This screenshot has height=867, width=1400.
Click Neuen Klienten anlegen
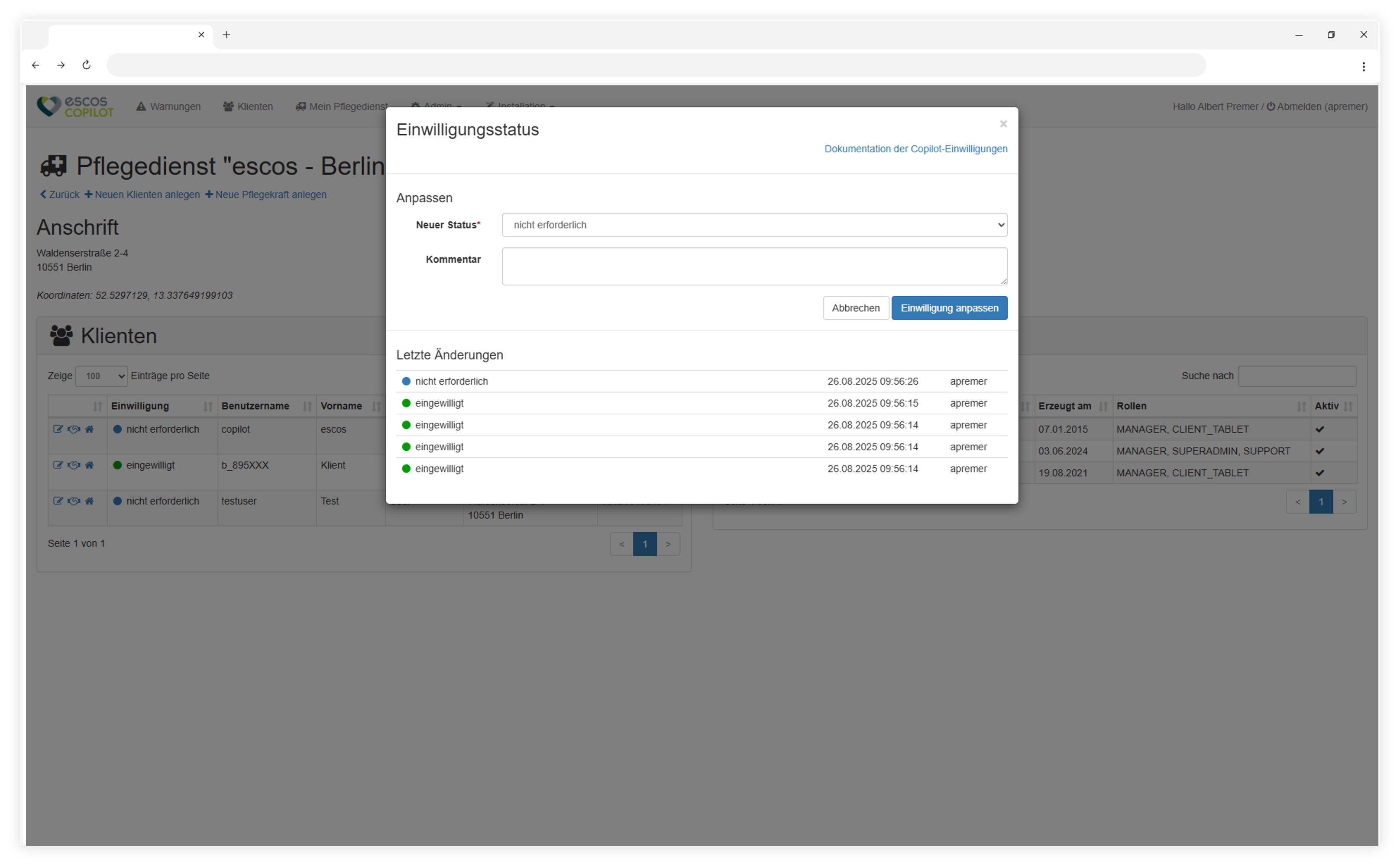tap(142, 195)
